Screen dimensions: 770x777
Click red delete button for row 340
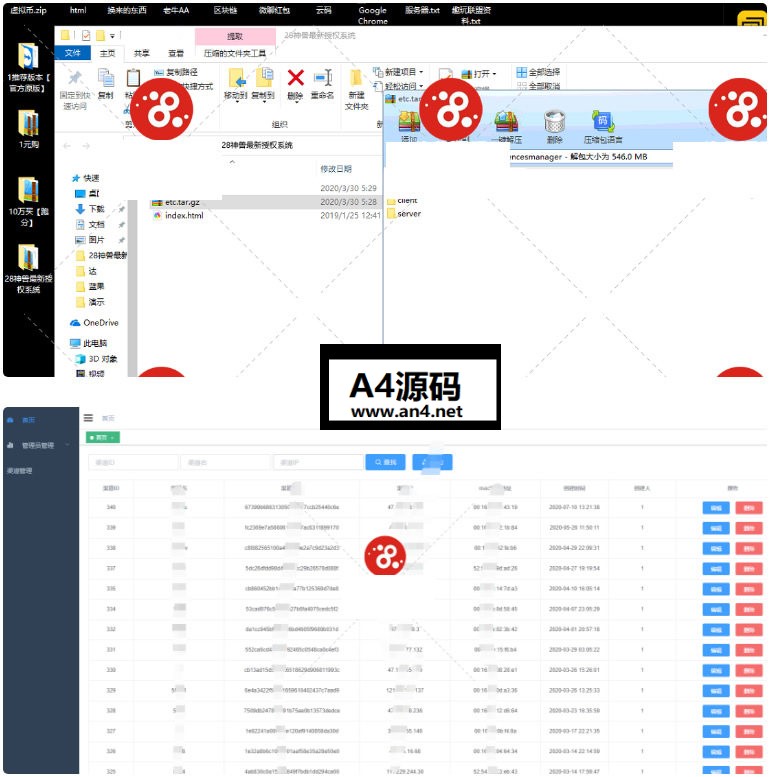coord(747,507)
